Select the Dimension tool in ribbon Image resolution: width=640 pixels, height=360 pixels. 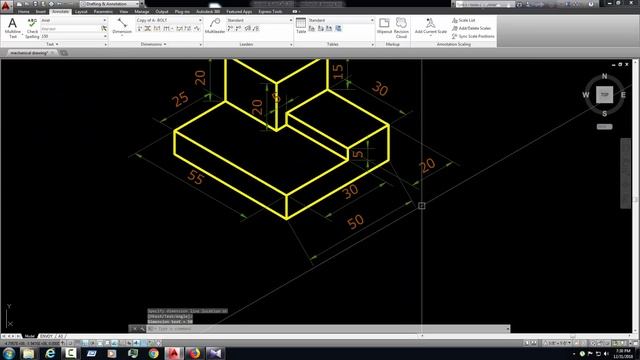(122, 26)
